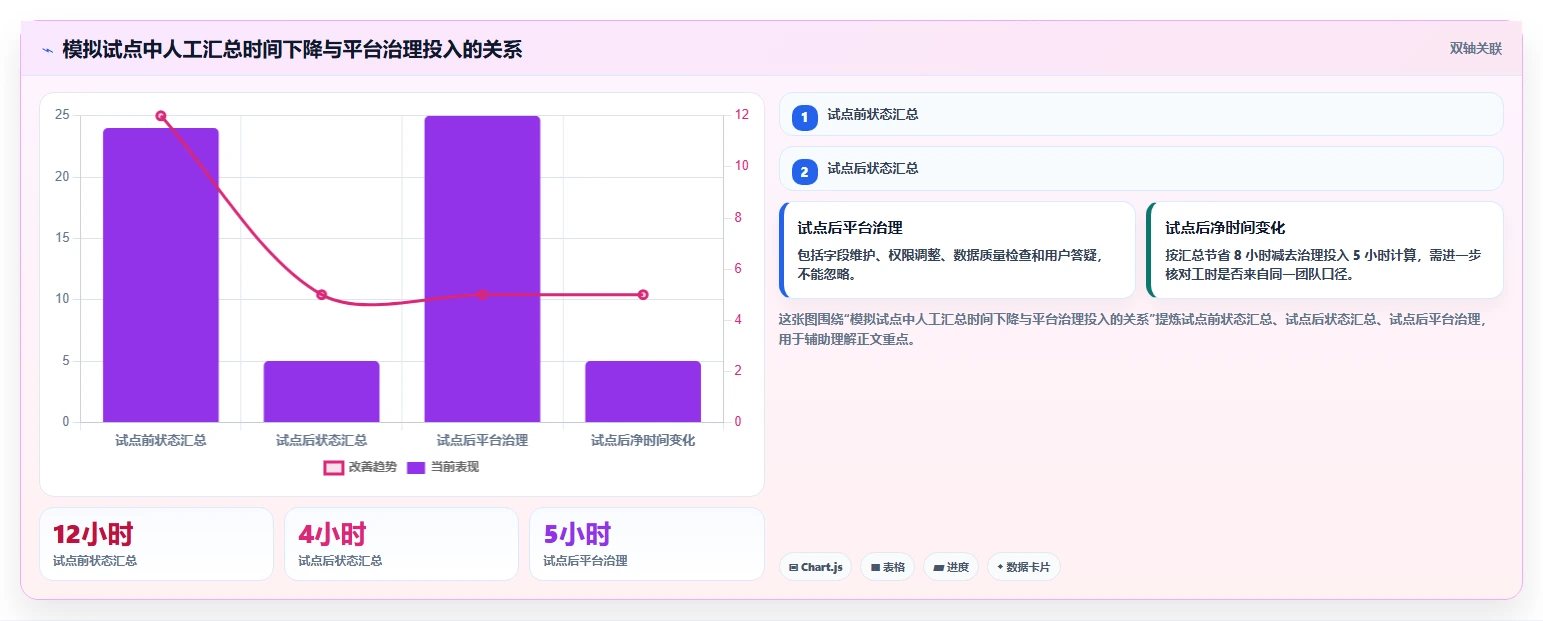Click the x-axis label 试点前状态汇总
Image resolution: width=1543 pixels, height=621 pixels.
point(161,440)
